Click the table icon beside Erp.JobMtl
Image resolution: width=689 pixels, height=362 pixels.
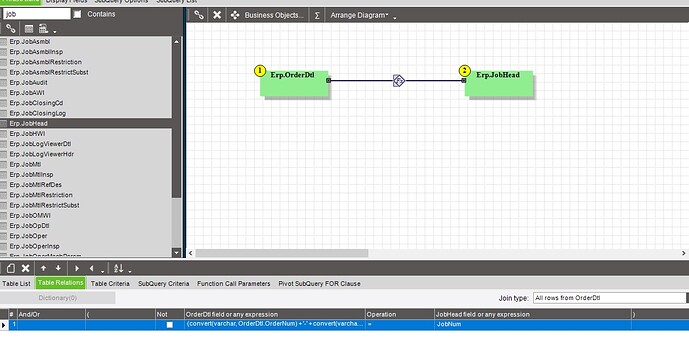tap(4, 164)
